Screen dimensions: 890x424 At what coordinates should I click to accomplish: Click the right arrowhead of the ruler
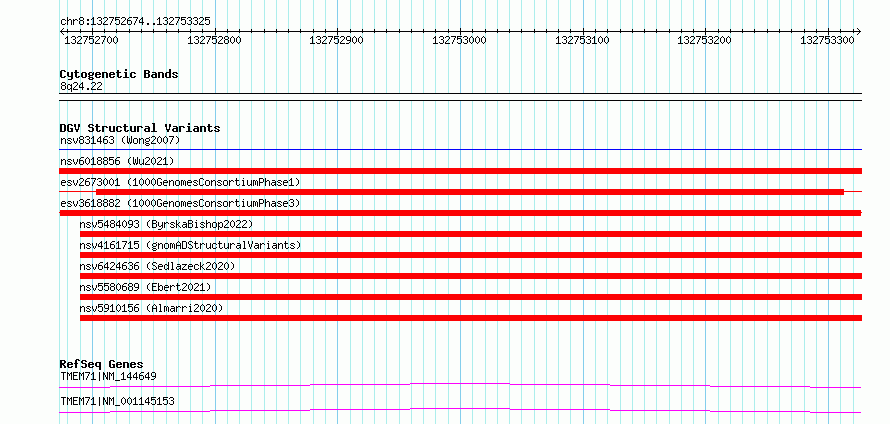click(858, 31)
